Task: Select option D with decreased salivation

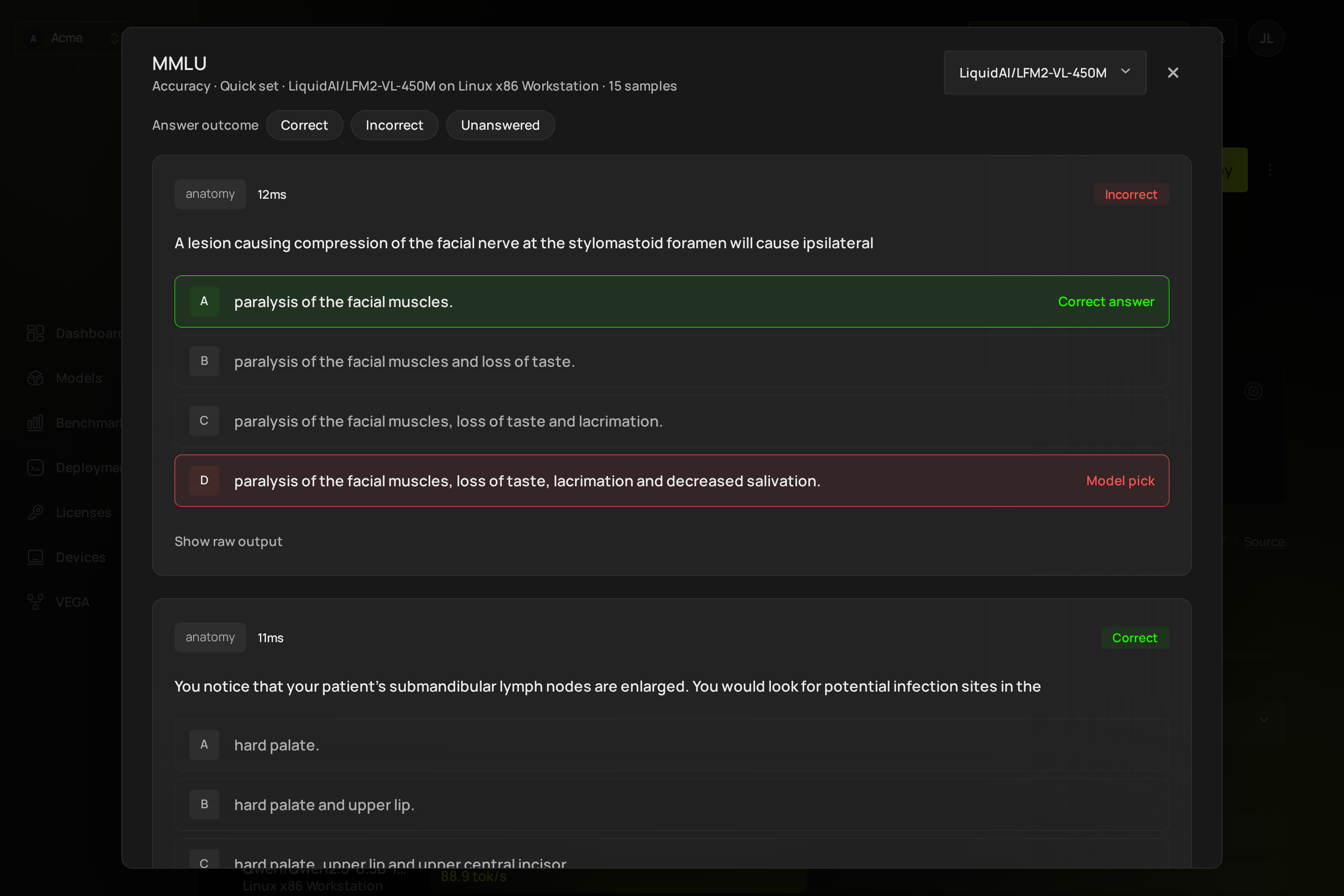Action: 672,481
